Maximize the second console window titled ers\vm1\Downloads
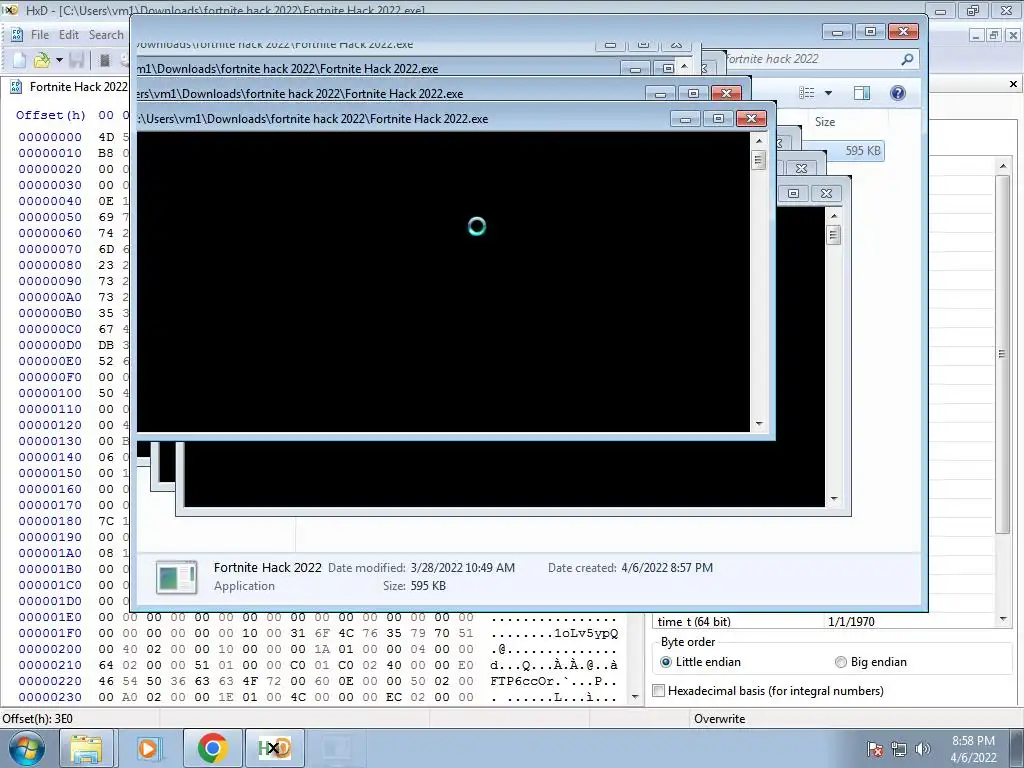1024x768 pixels. (694, 93)
